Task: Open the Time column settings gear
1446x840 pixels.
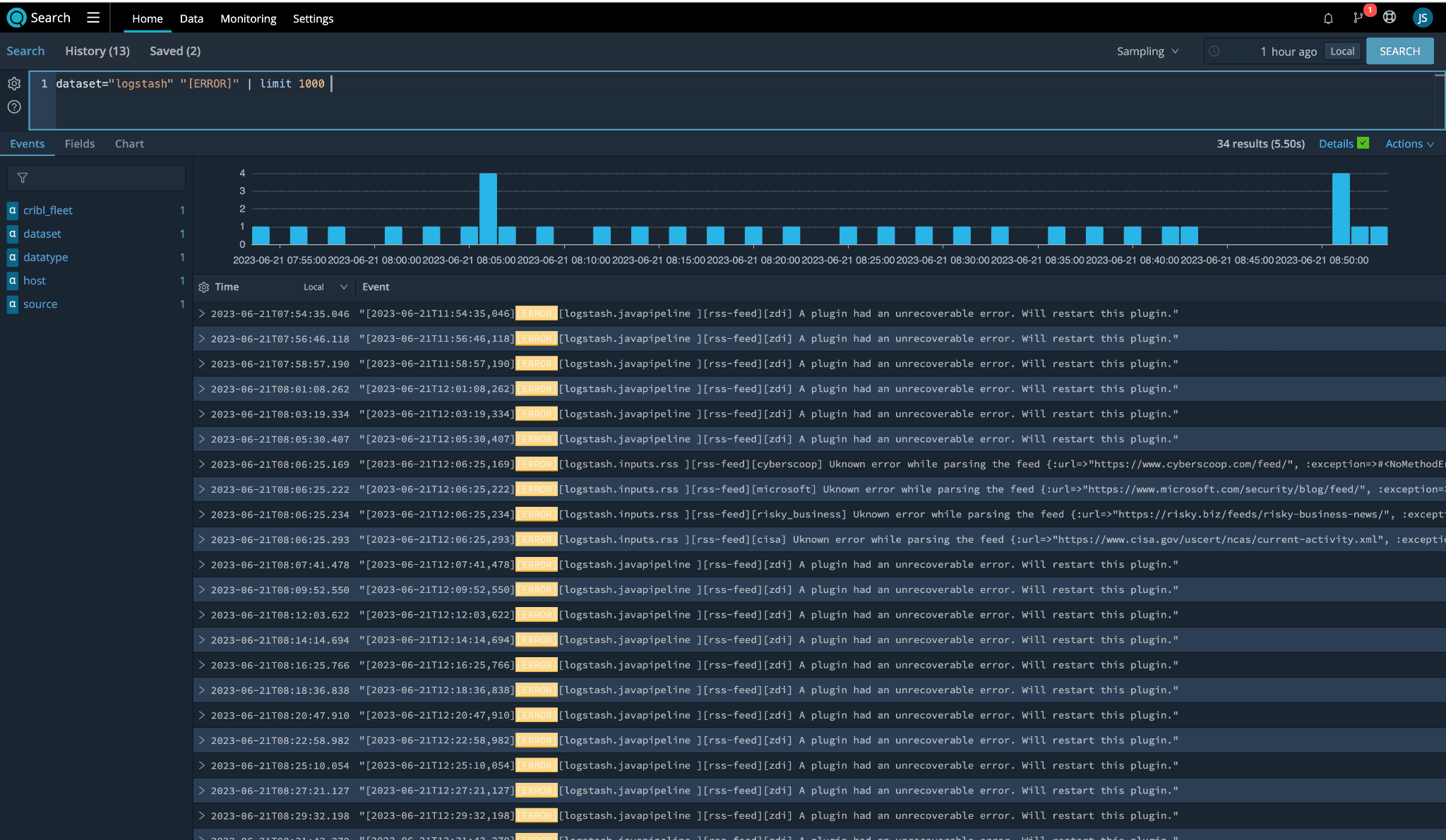Action: (x=204, y=287)
